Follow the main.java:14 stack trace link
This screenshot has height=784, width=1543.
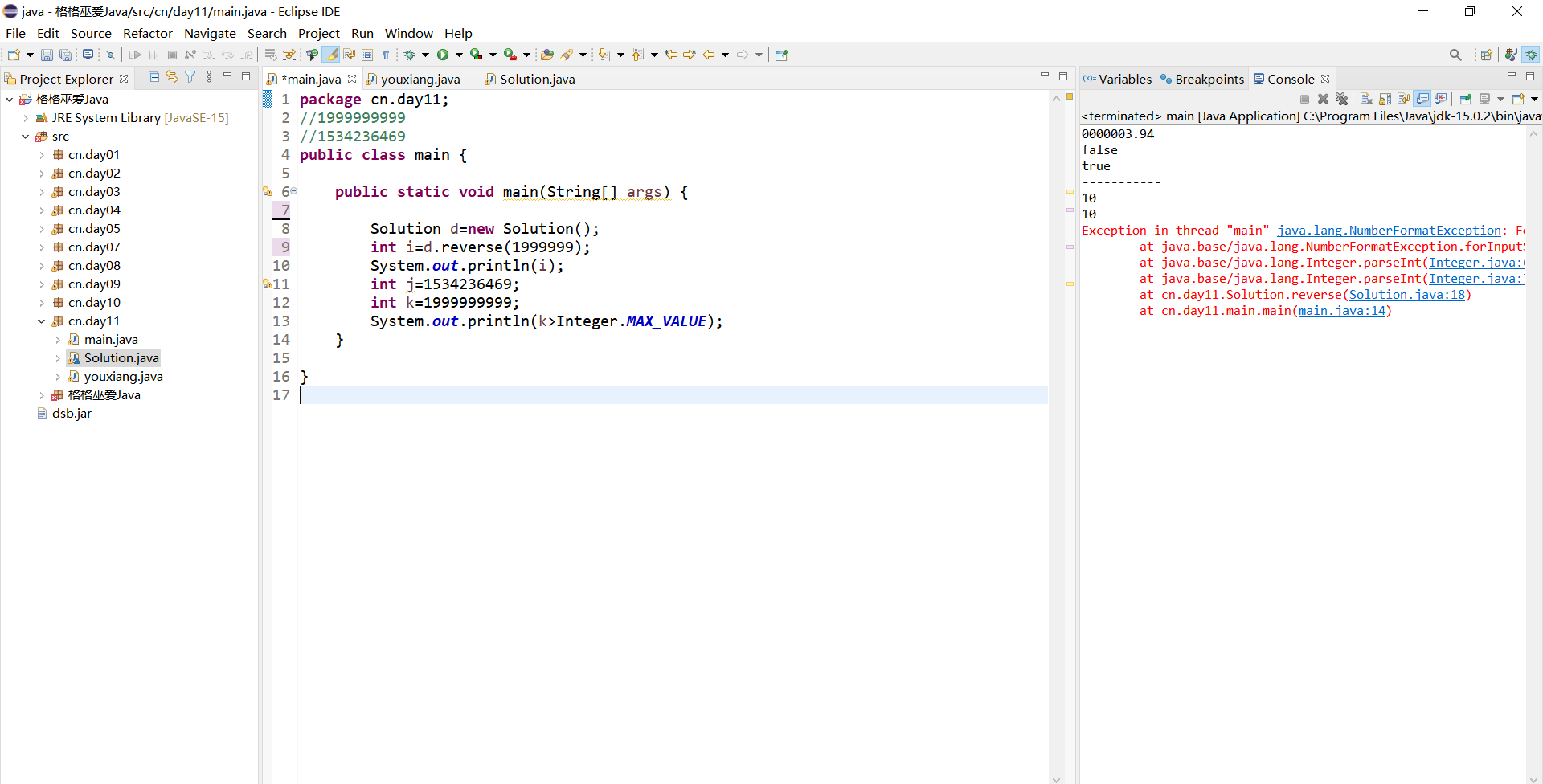[1342, 311]
